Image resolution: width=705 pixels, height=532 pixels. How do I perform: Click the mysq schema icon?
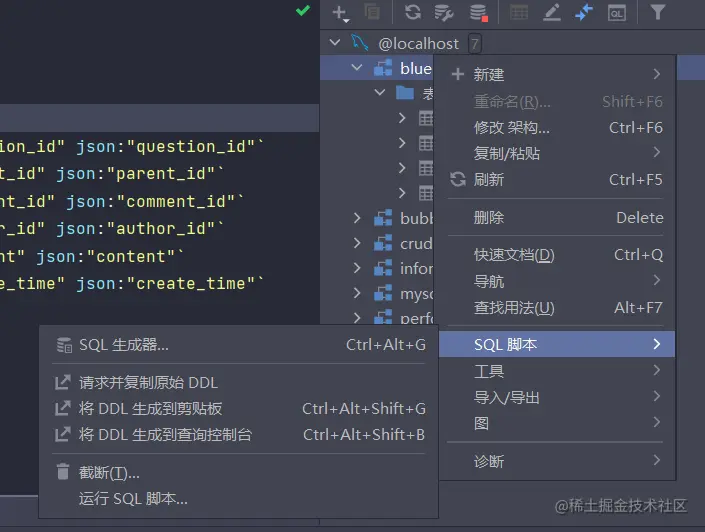pyautogui.click(x=383, y=294)
